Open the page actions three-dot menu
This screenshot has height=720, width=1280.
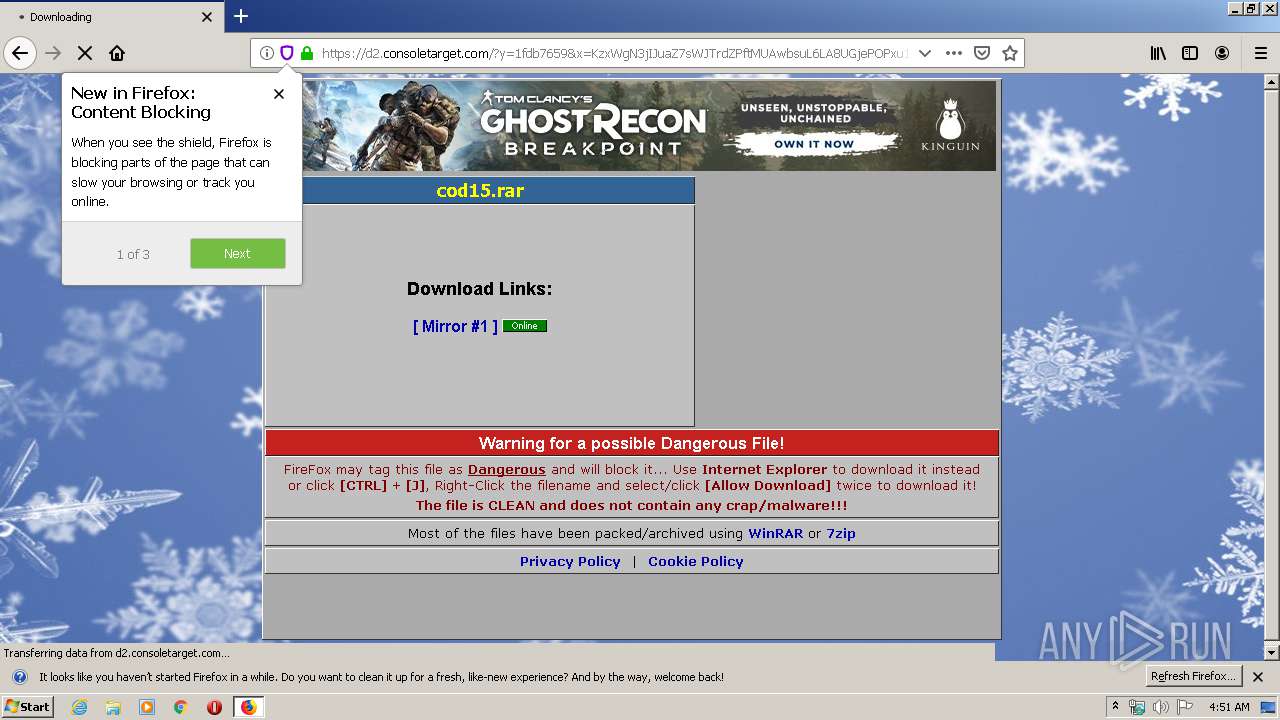[954, 53]
